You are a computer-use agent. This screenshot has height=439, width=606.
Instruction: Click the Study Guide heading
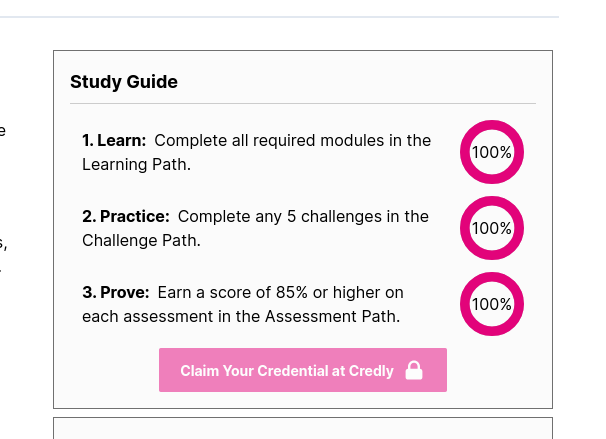point(124,82)
